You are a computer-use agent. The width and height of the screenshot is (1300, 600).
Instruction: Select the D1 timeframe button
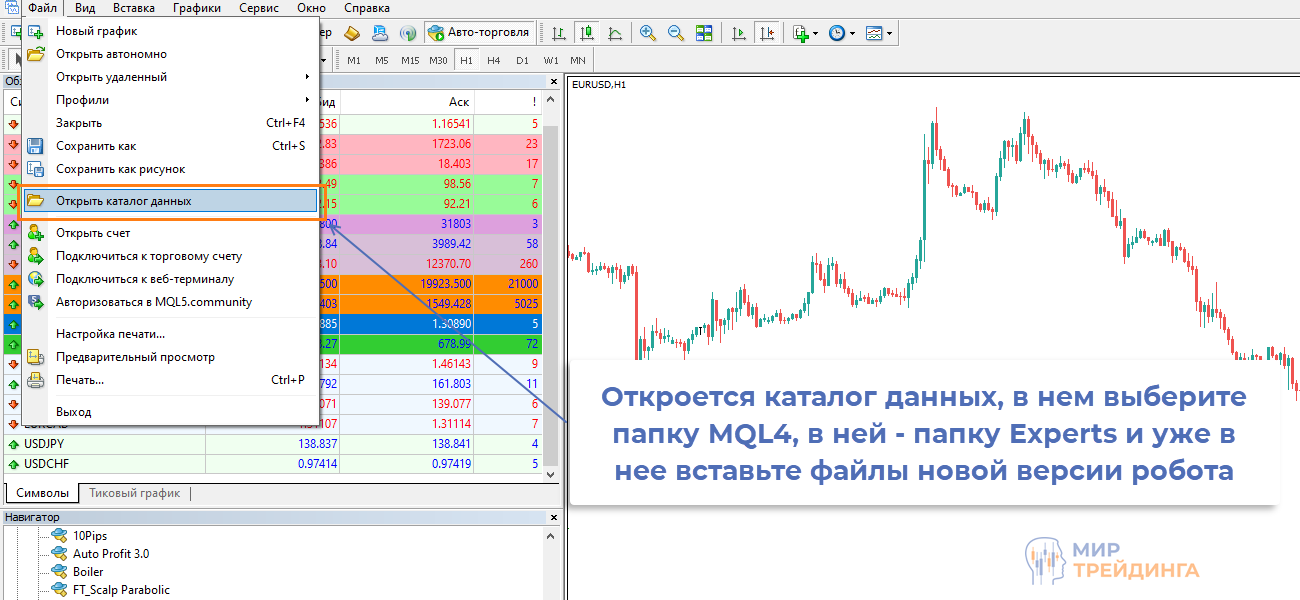(x=522, y=60)
